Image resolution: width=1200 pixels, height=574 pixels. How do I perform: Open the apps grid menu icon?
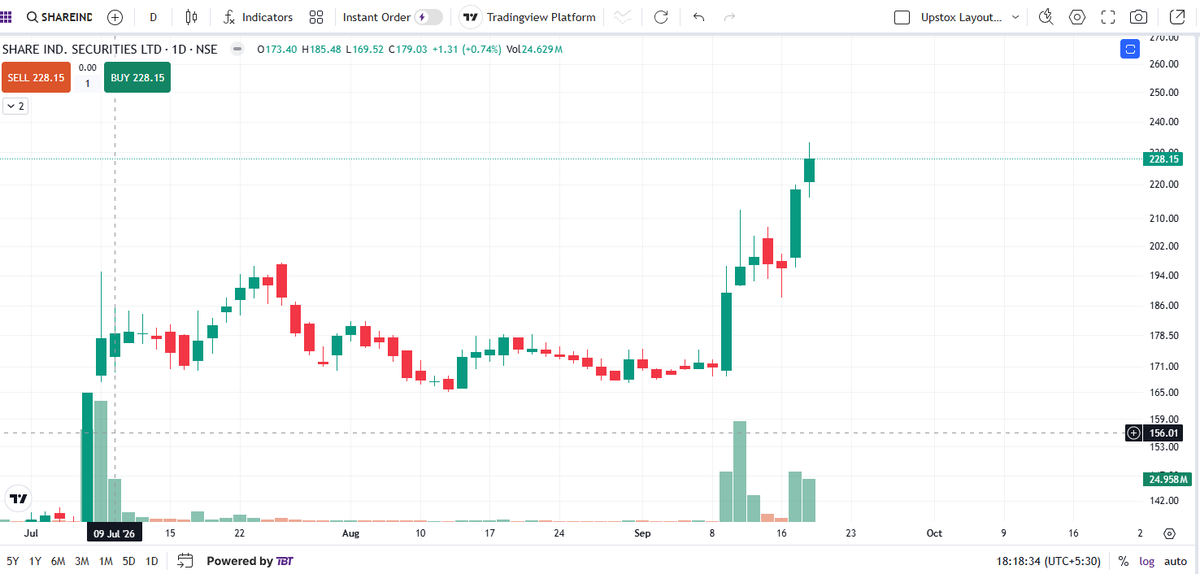click(x=6, y=17)
